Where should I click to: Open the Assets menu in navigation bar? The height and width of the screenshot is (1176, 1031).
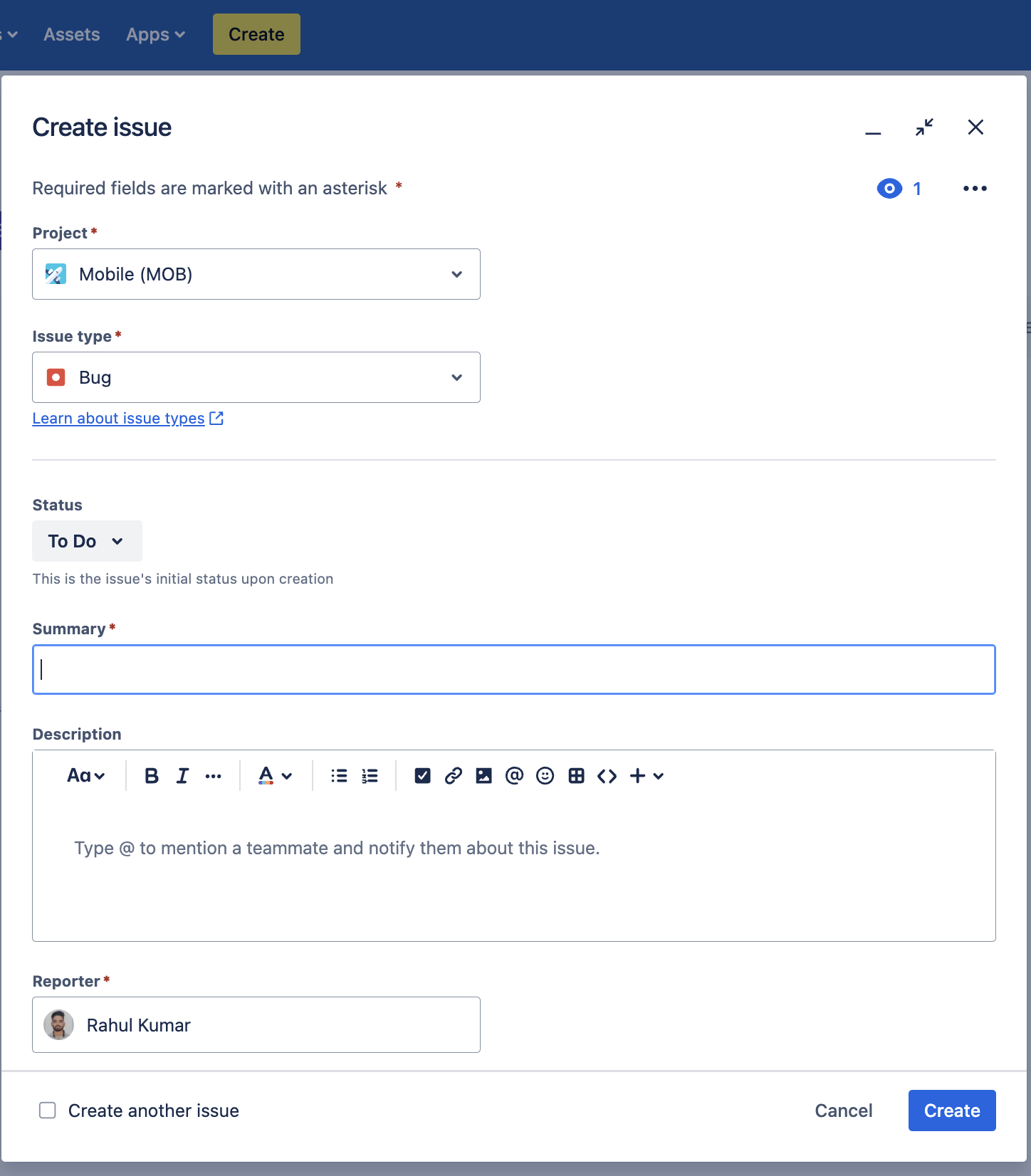(x=72, y=34)
